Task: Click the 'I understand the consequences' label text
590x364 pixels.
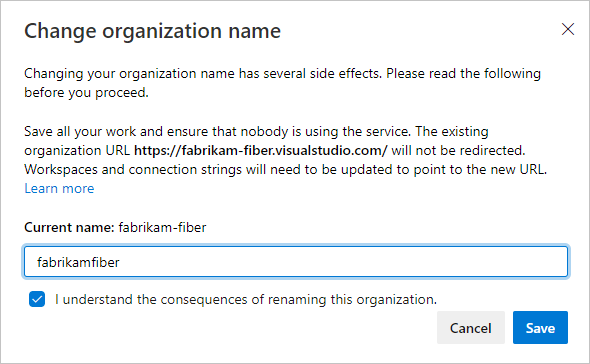Action: point(246,299)
